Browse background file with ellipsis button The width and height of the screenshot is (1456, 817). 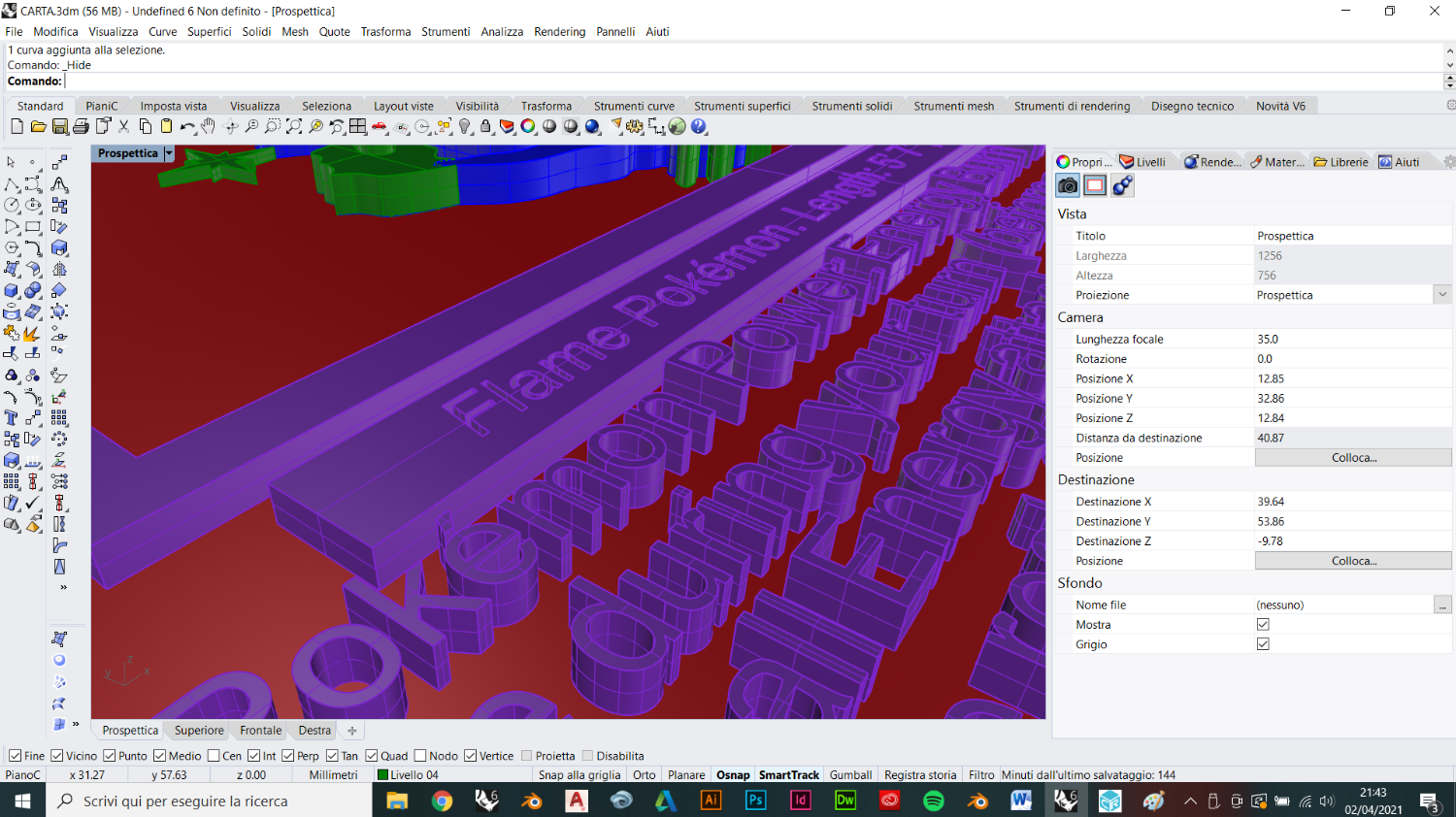(1443, 605)
